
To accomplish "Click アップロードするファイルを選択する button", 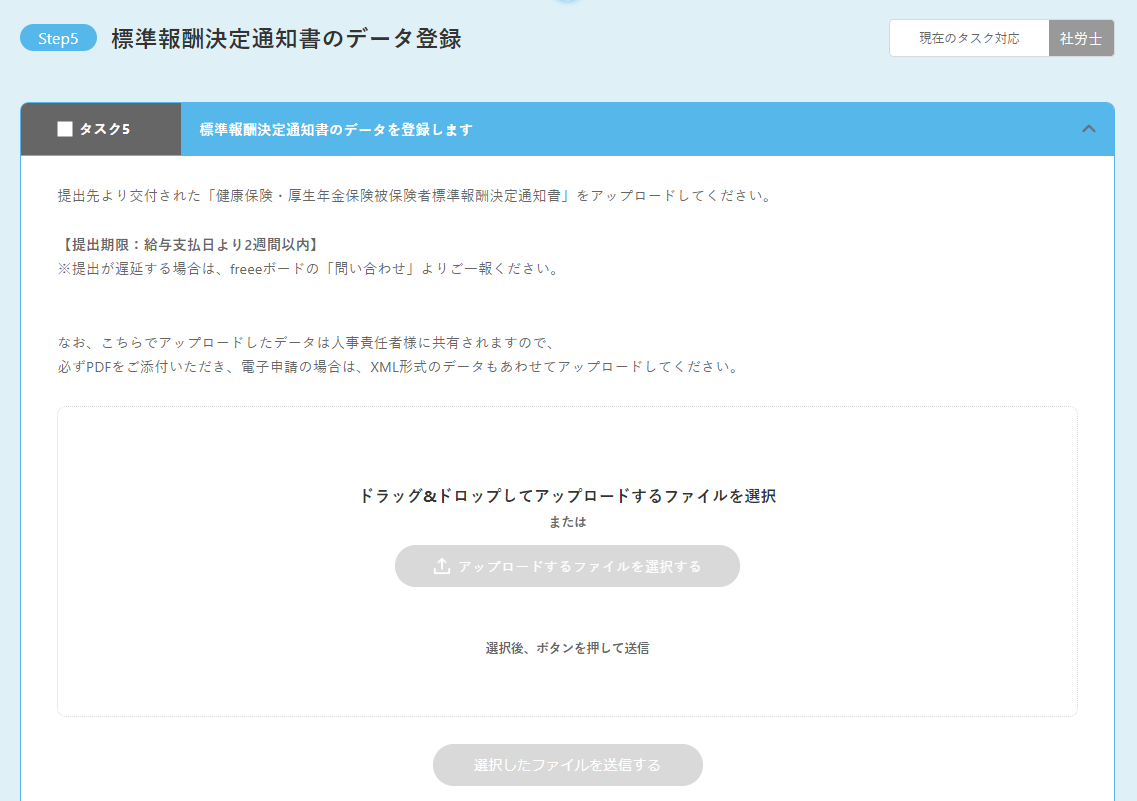I will (567, 566).
